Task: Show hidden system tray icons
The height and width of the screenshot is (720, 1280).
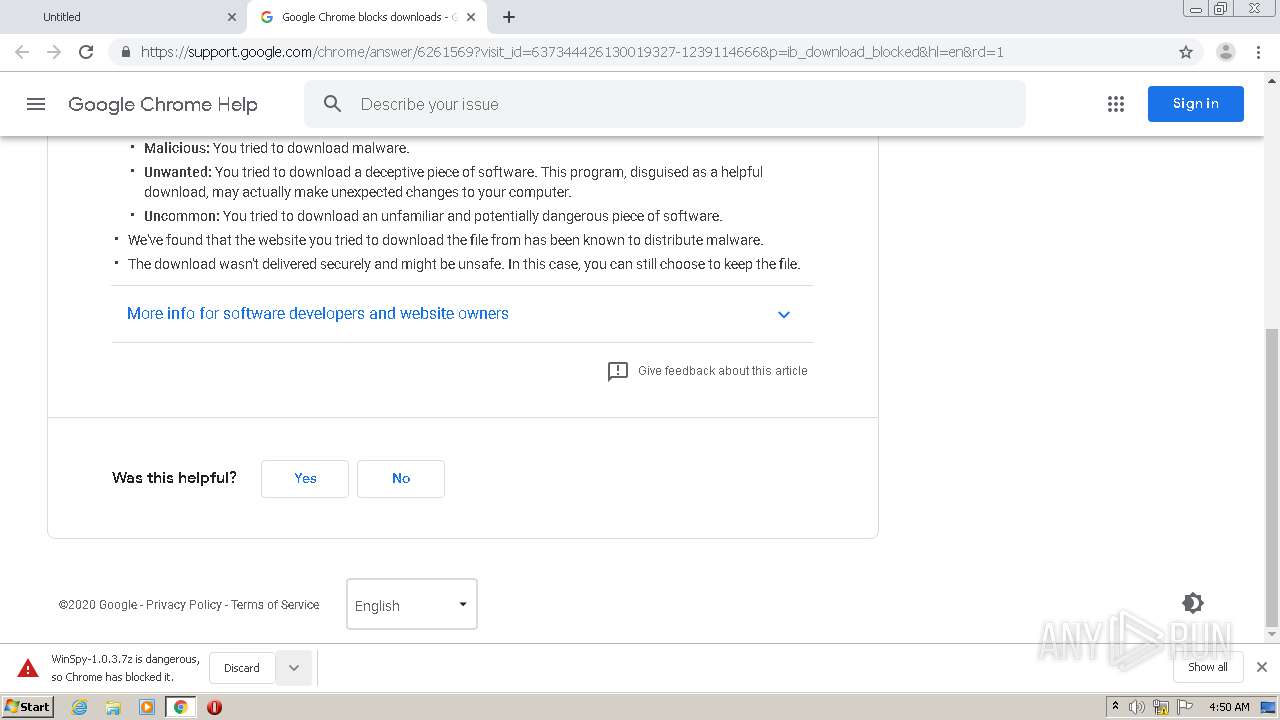Action: tap(1116, 707)
